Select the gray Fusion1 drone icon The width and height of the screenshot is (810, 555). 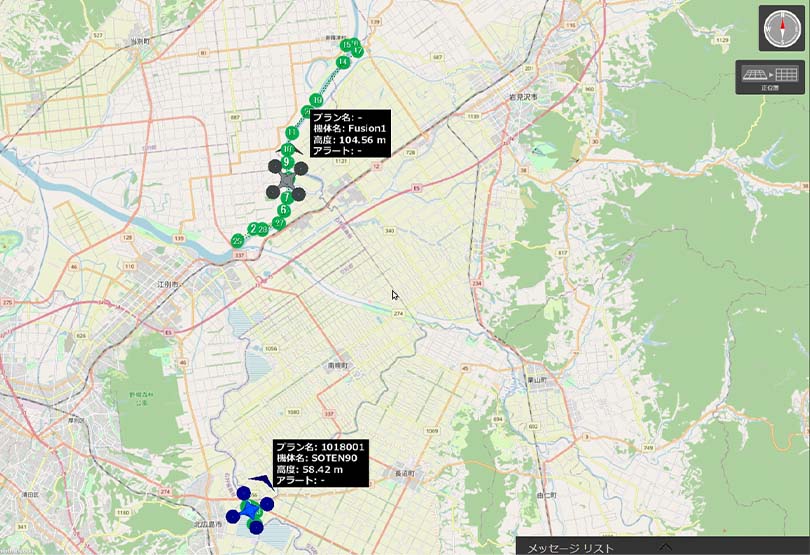286,178
